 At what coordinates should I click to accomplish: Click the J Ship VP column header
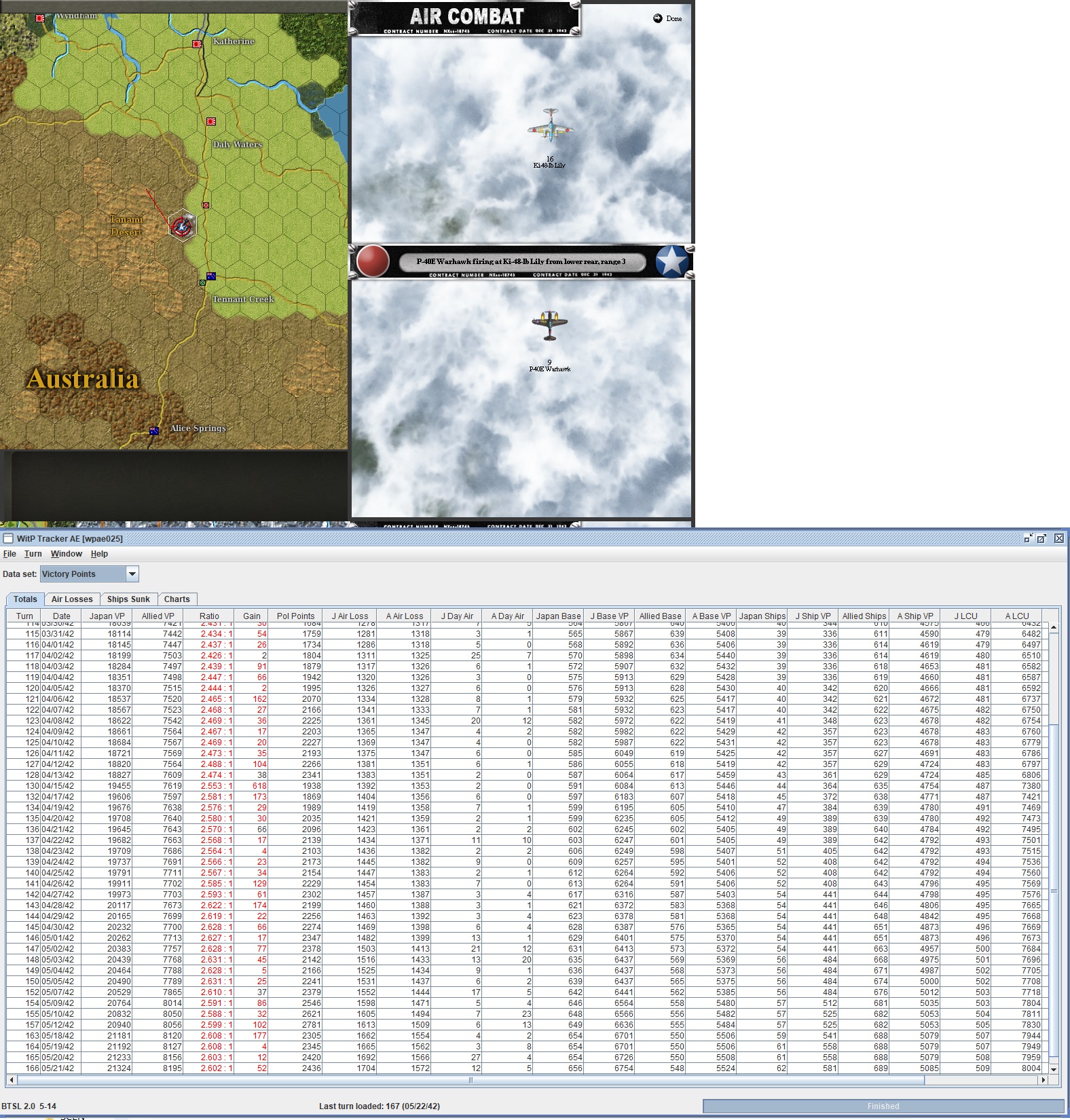pyautogui.click(x=813, y=616)
